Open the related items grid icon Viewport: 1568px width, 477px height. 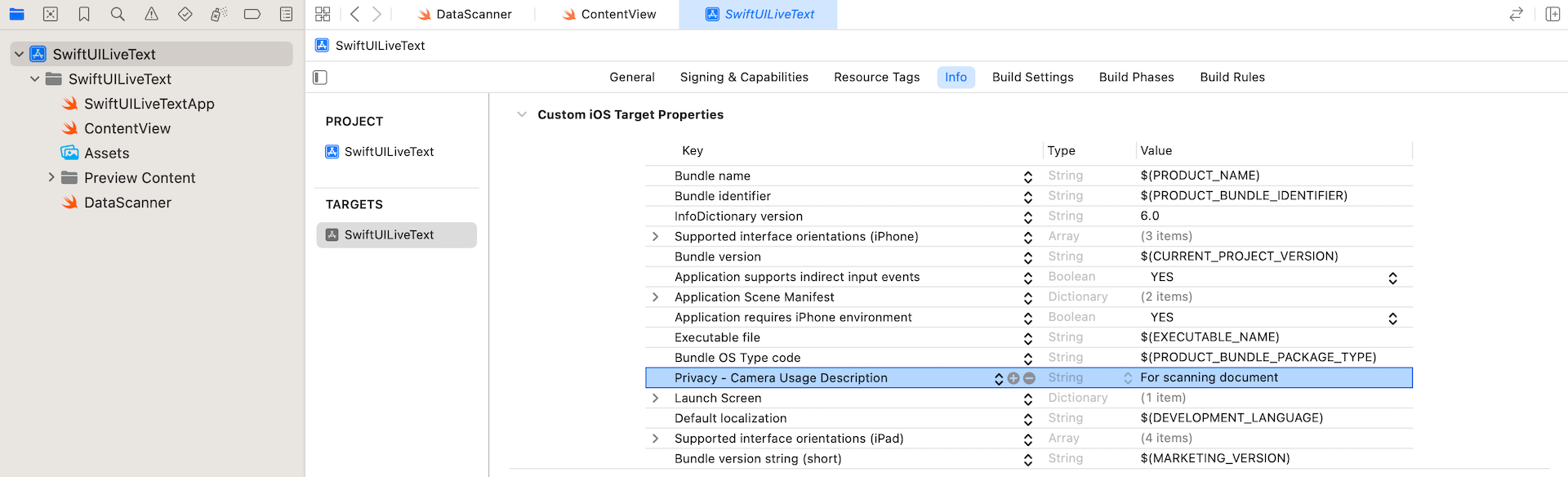tap(323, 14)
